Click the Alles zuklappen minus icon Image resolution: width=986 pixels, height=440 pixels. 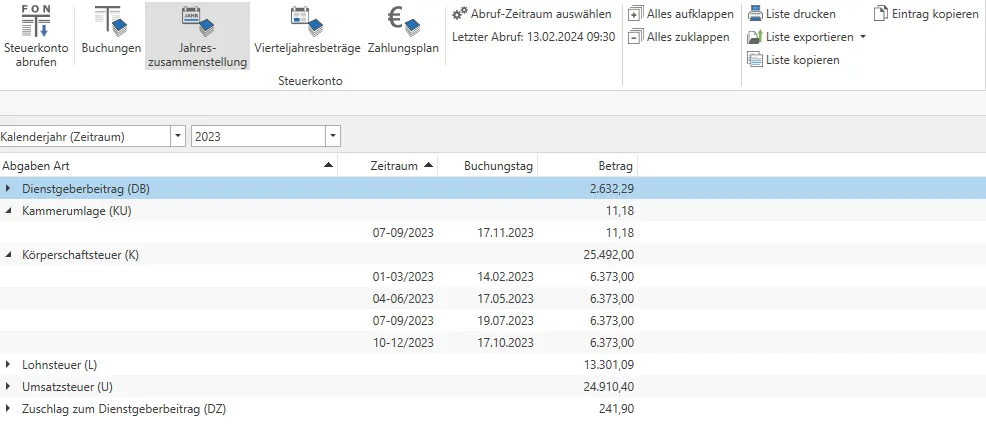click(636, 36)
